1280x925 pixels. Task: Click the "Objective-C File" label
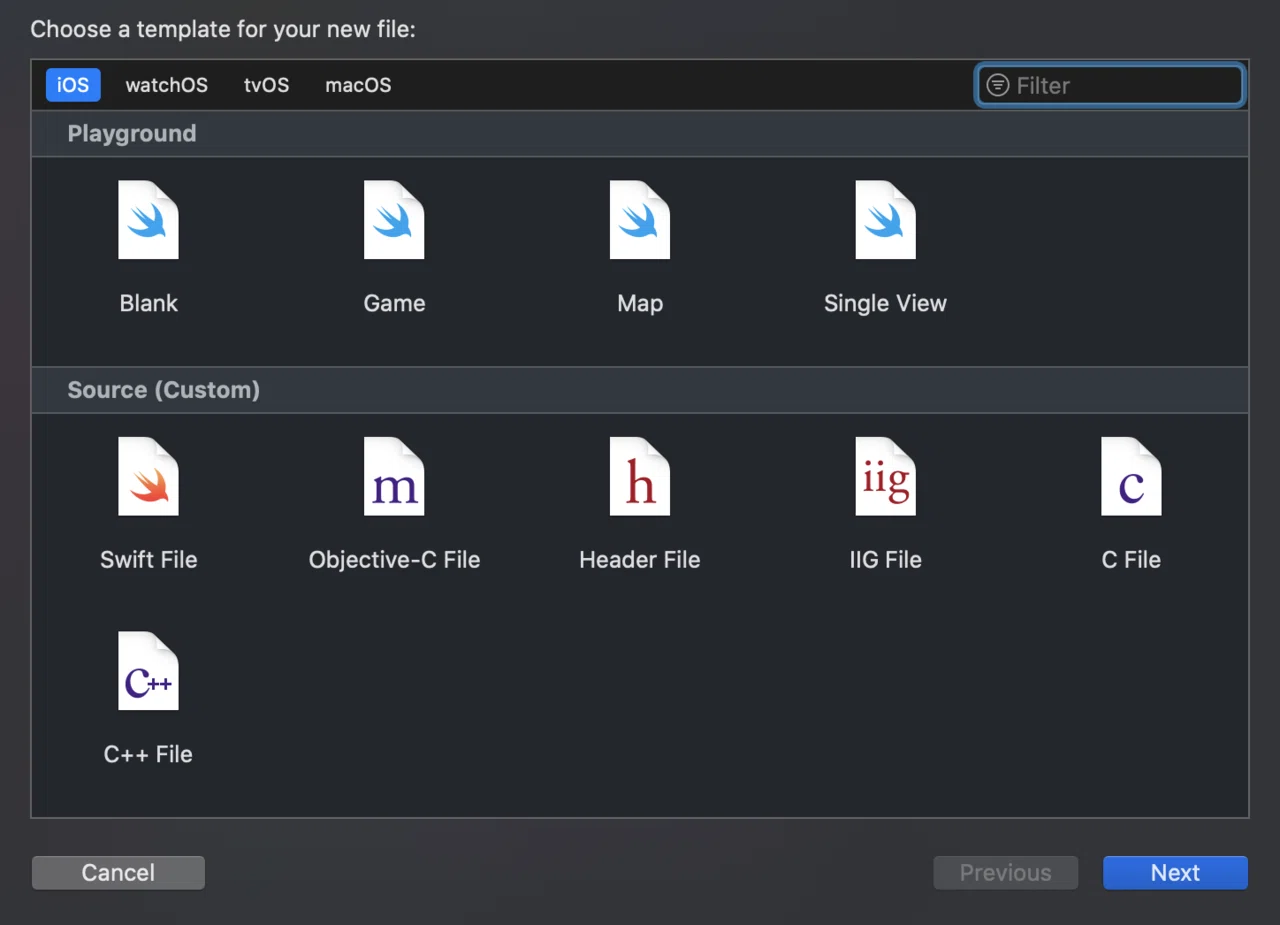(394, 559)
